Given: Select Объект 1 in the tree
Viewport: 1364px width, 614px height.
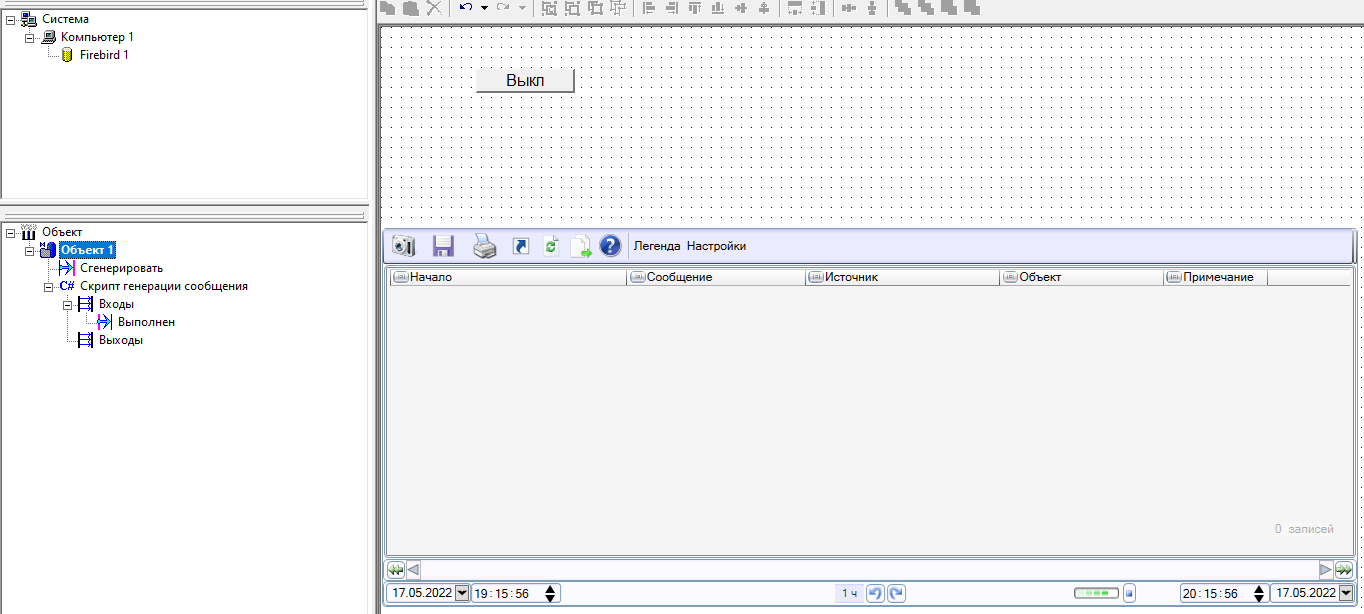Looking at the screenshot, I should coord(88,250).
